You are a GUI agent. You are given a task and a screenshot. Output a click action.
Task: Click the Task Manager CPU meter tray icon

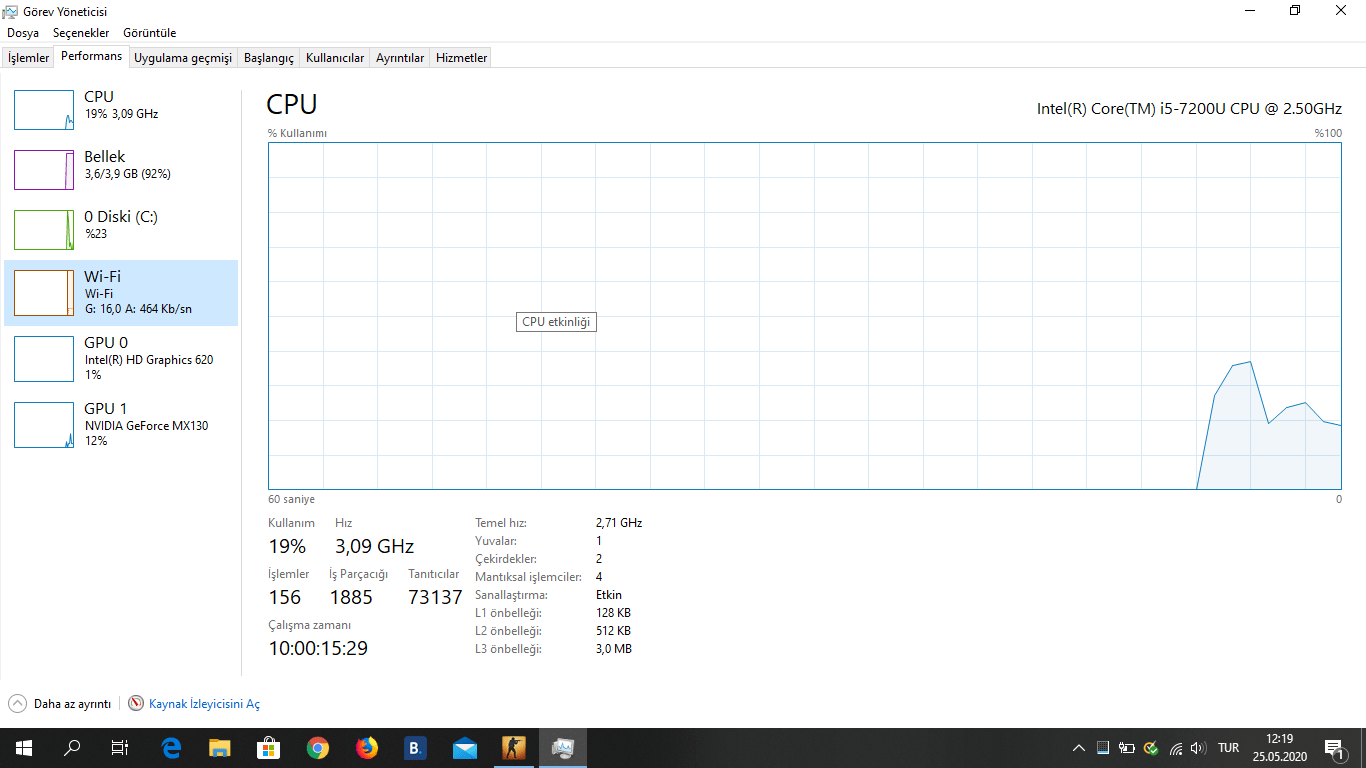1103,748
